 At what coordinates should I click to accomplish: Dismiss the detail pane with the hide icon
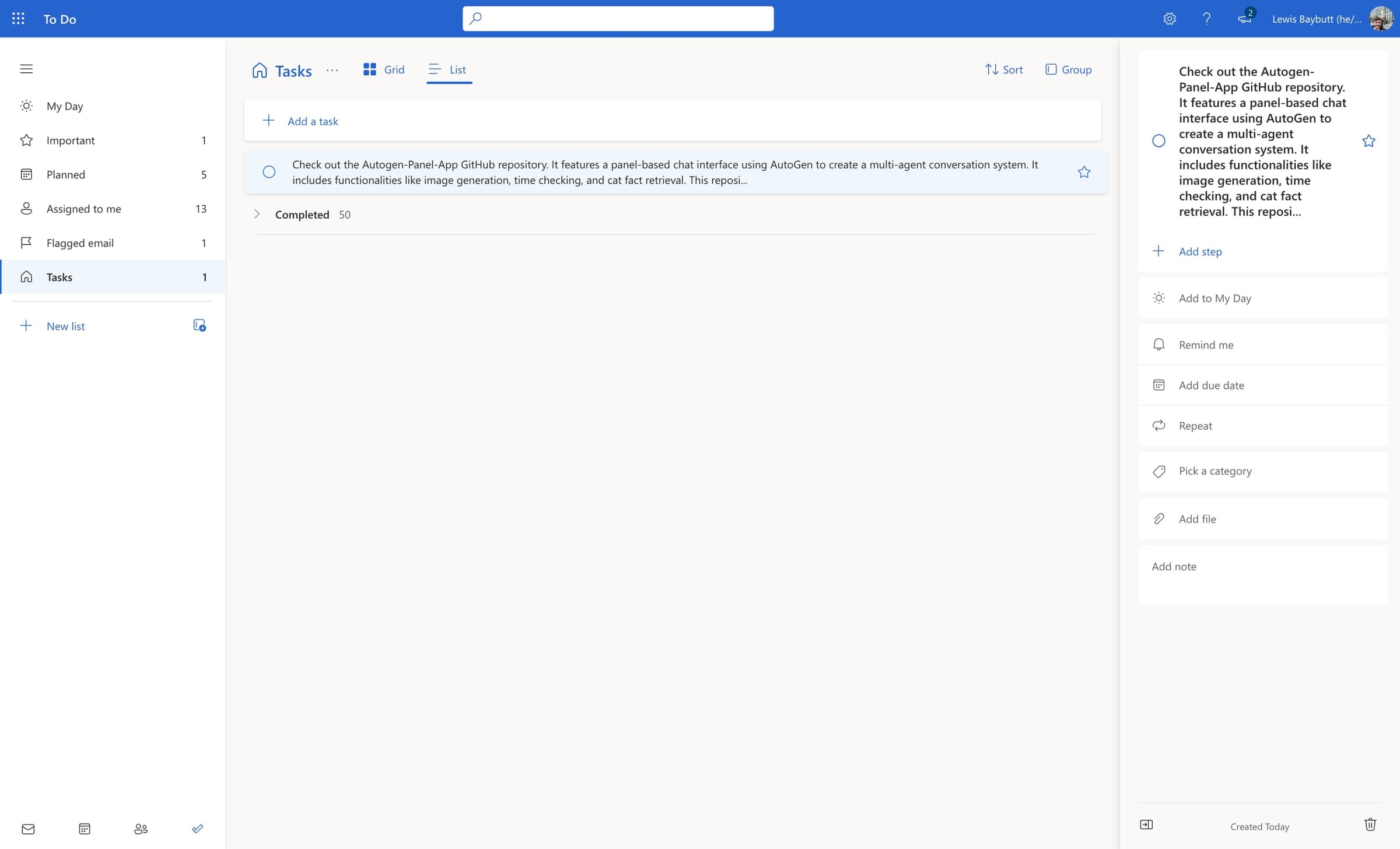click(1146, 824)
